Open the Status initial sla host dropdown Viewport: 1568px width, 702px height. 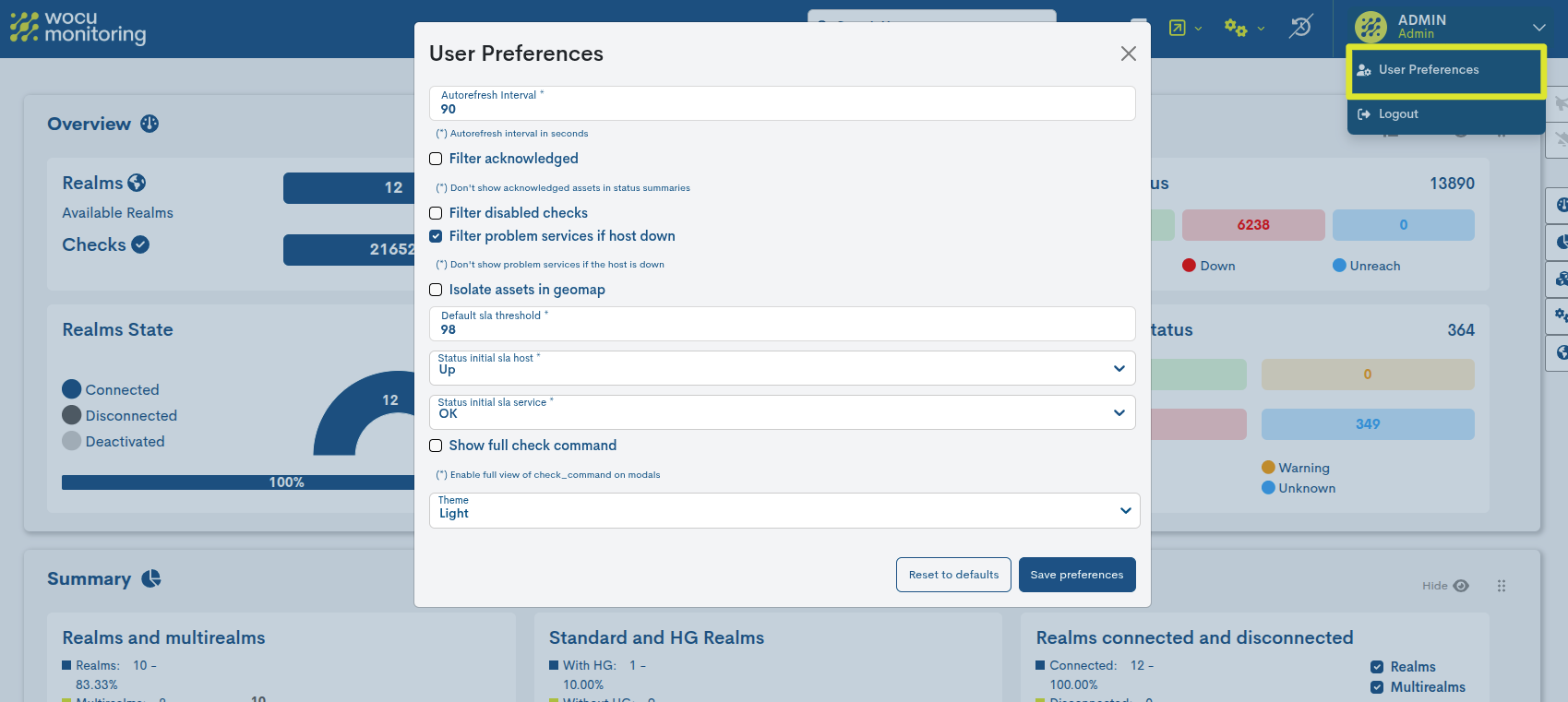782,368
